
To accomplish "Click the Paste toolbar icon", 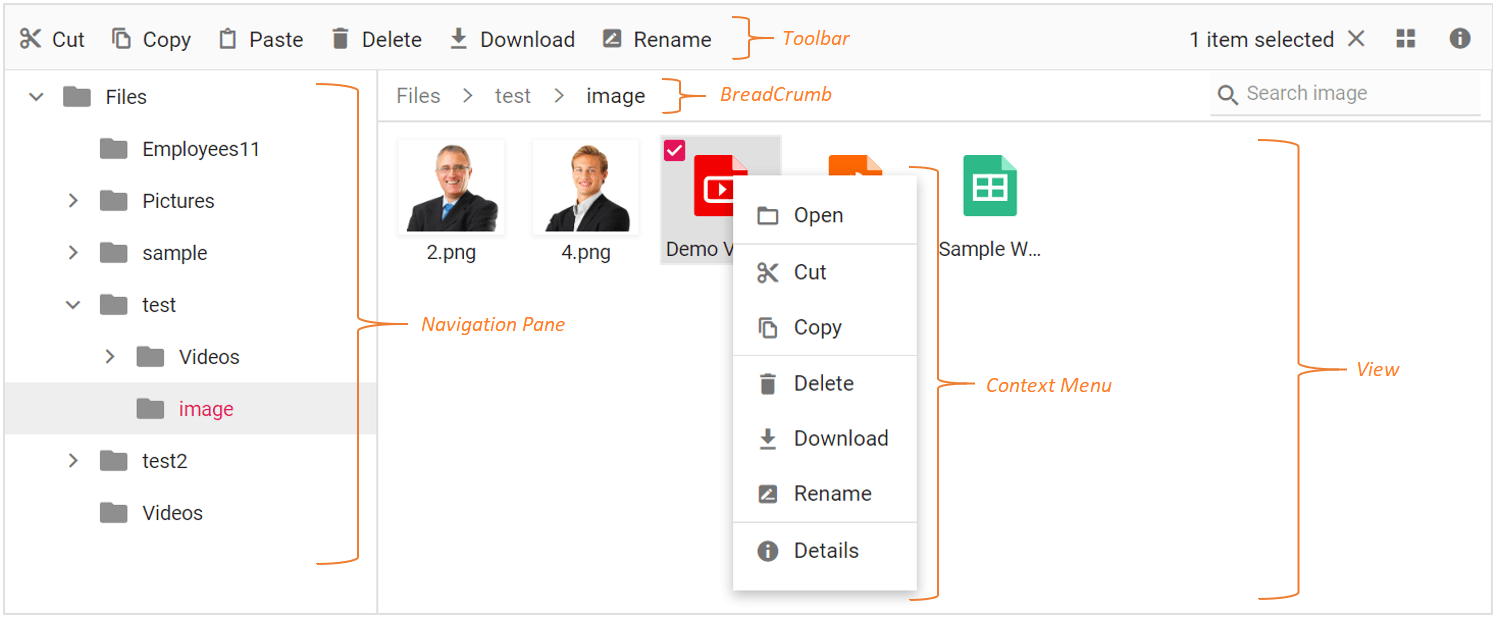I will coord(227,38).
